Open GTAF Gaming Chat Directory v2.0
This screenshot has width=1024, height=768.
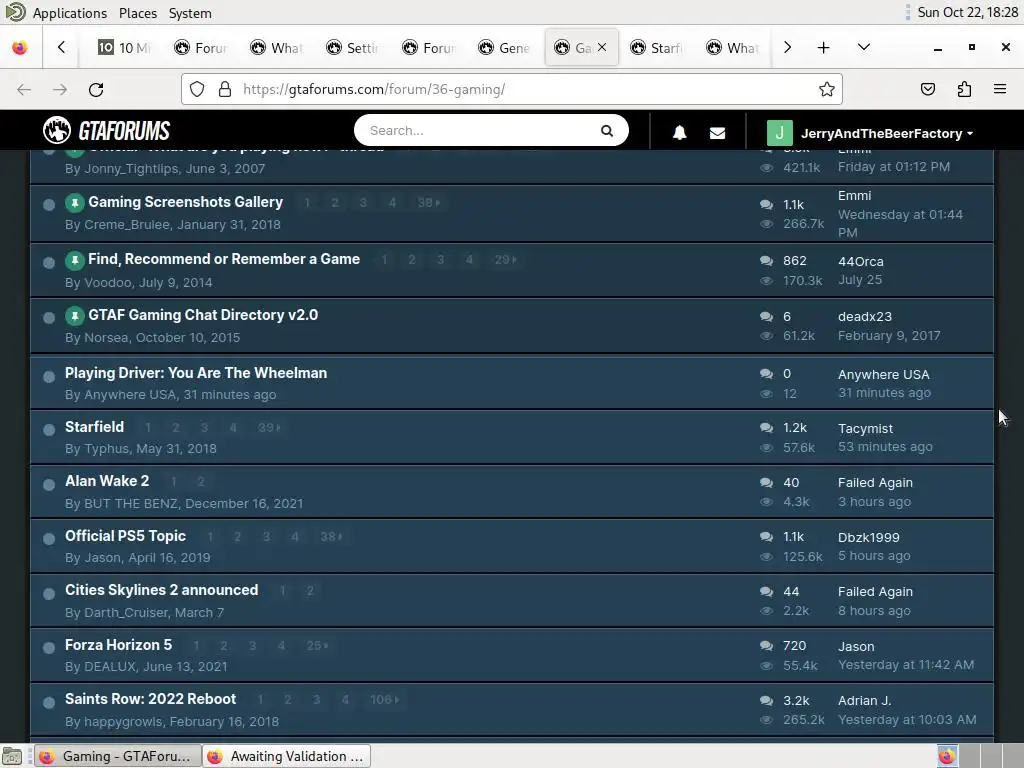203,315
